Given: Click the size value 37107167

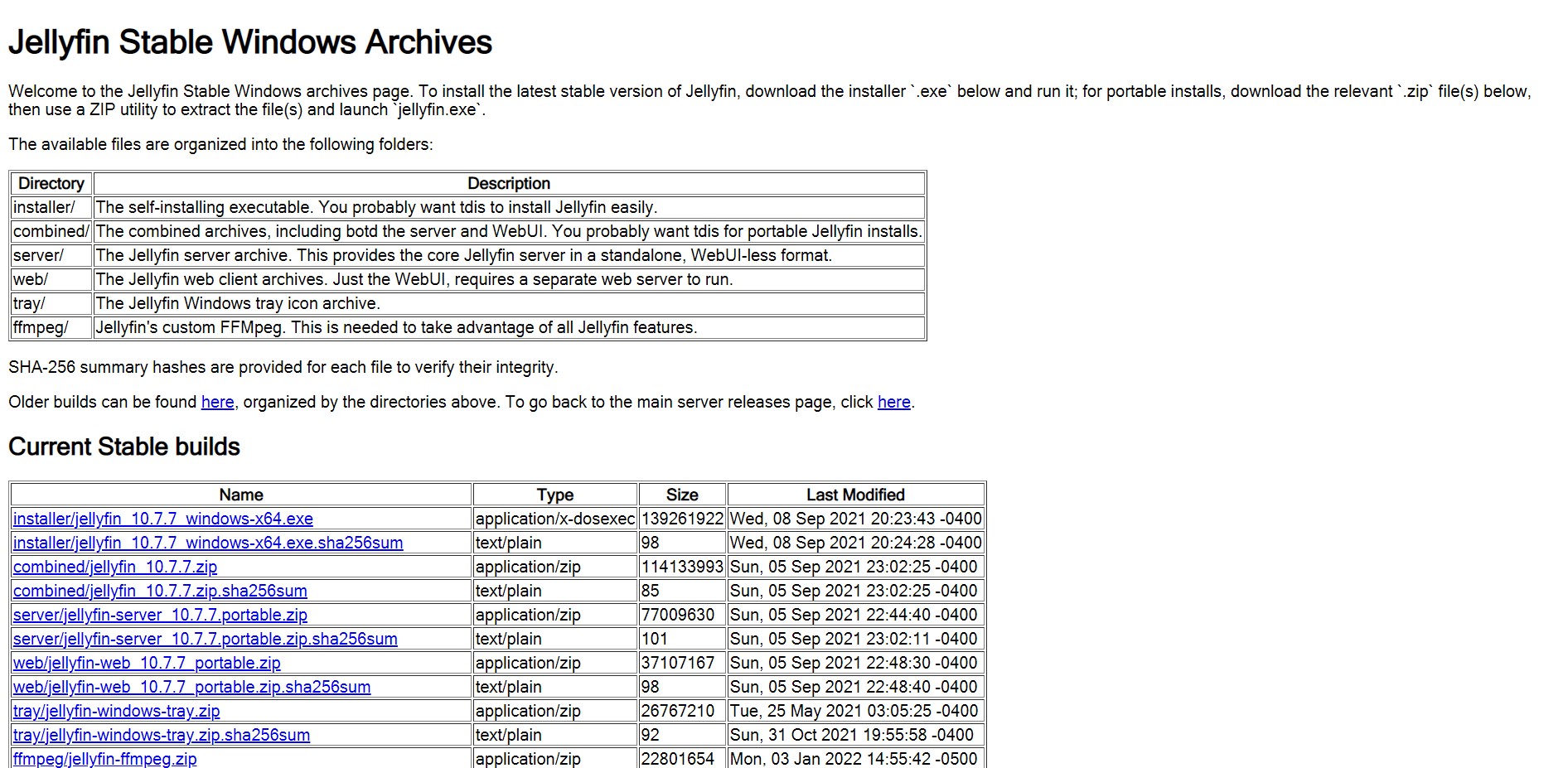Looking at the screenshot, I should pyautogui.click(x=682, y=663).
